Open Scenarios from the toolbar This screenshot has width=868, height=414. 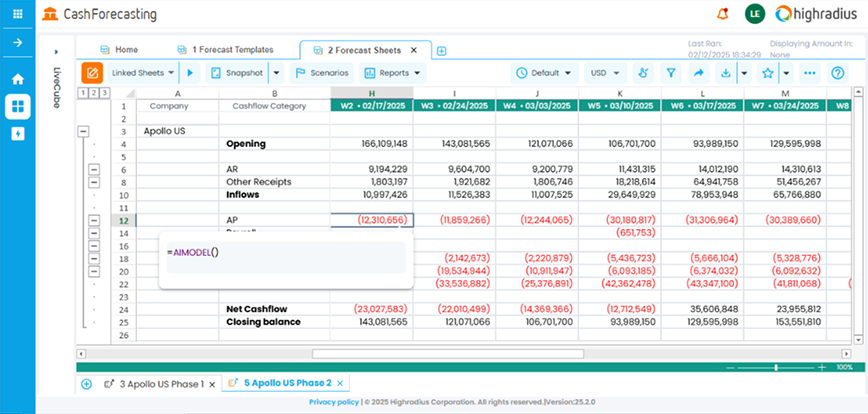coord(322,73)
